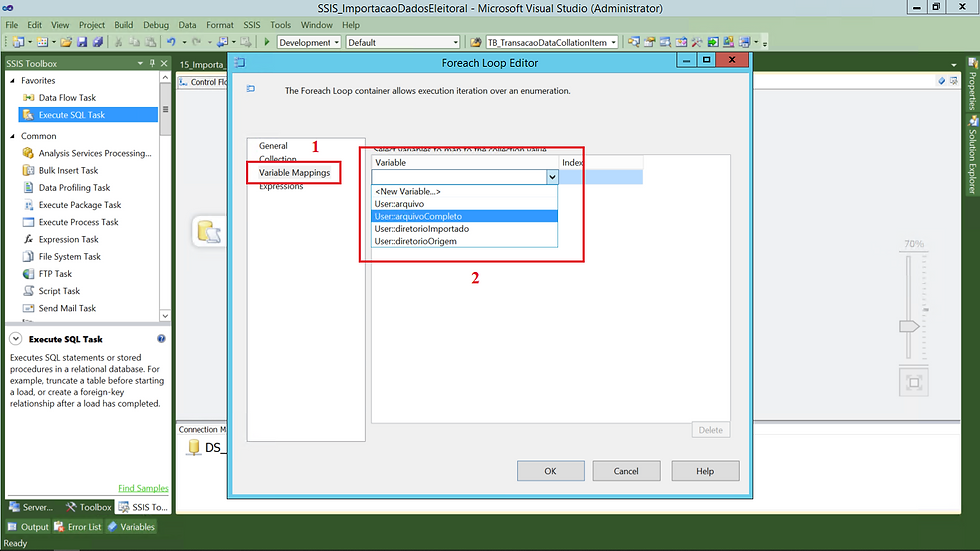Choose User::arquivo from the variable list
Screen dimensions: 980x551
[464, 204]
